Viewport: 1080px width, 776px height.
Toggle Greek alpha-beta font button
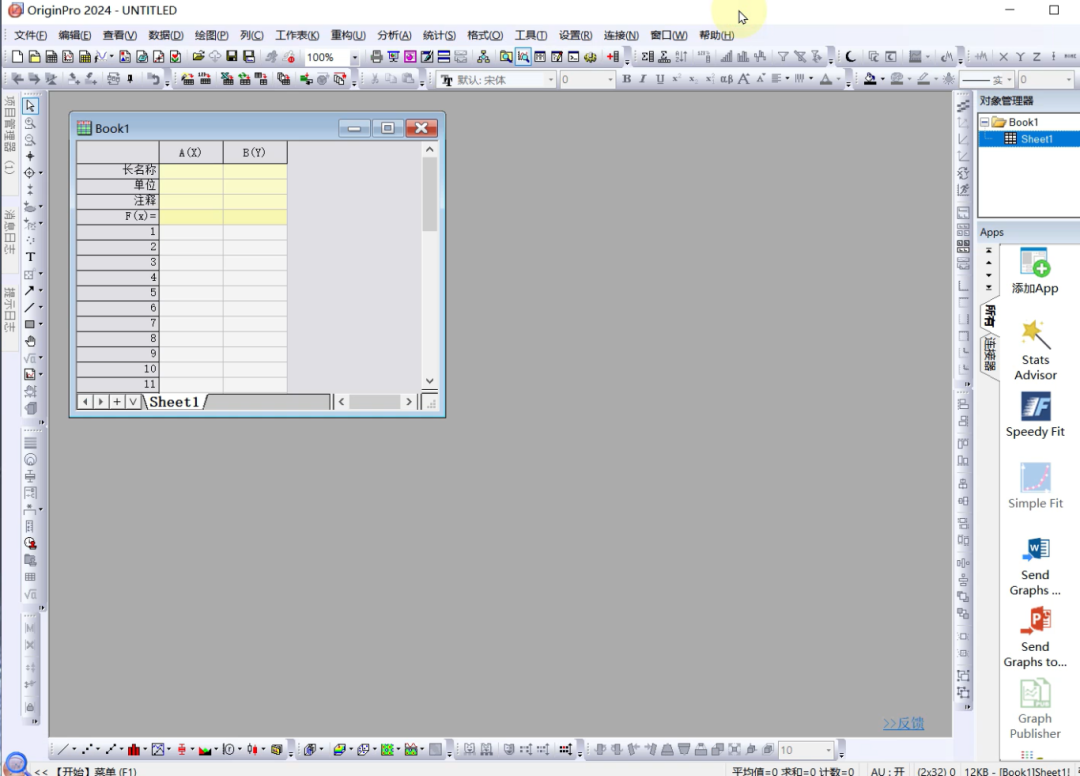pyautogui.click(x=726, y=79)
